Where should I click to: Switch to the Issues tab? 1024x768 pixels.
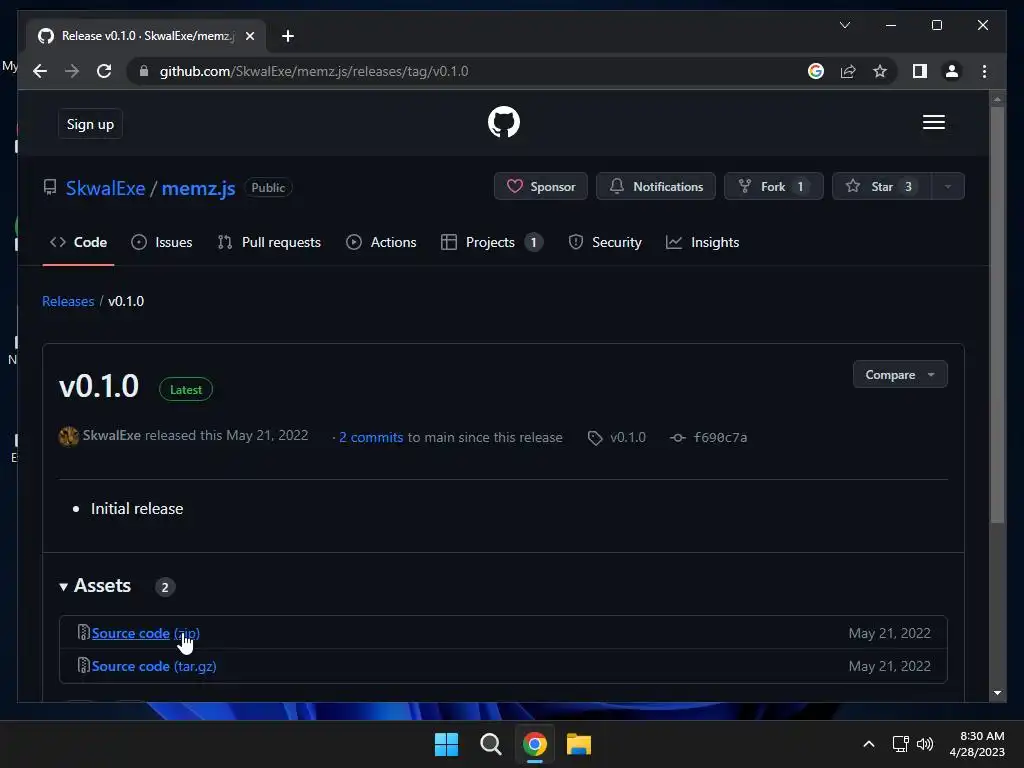pyautogui.click(x=162, y=242)
